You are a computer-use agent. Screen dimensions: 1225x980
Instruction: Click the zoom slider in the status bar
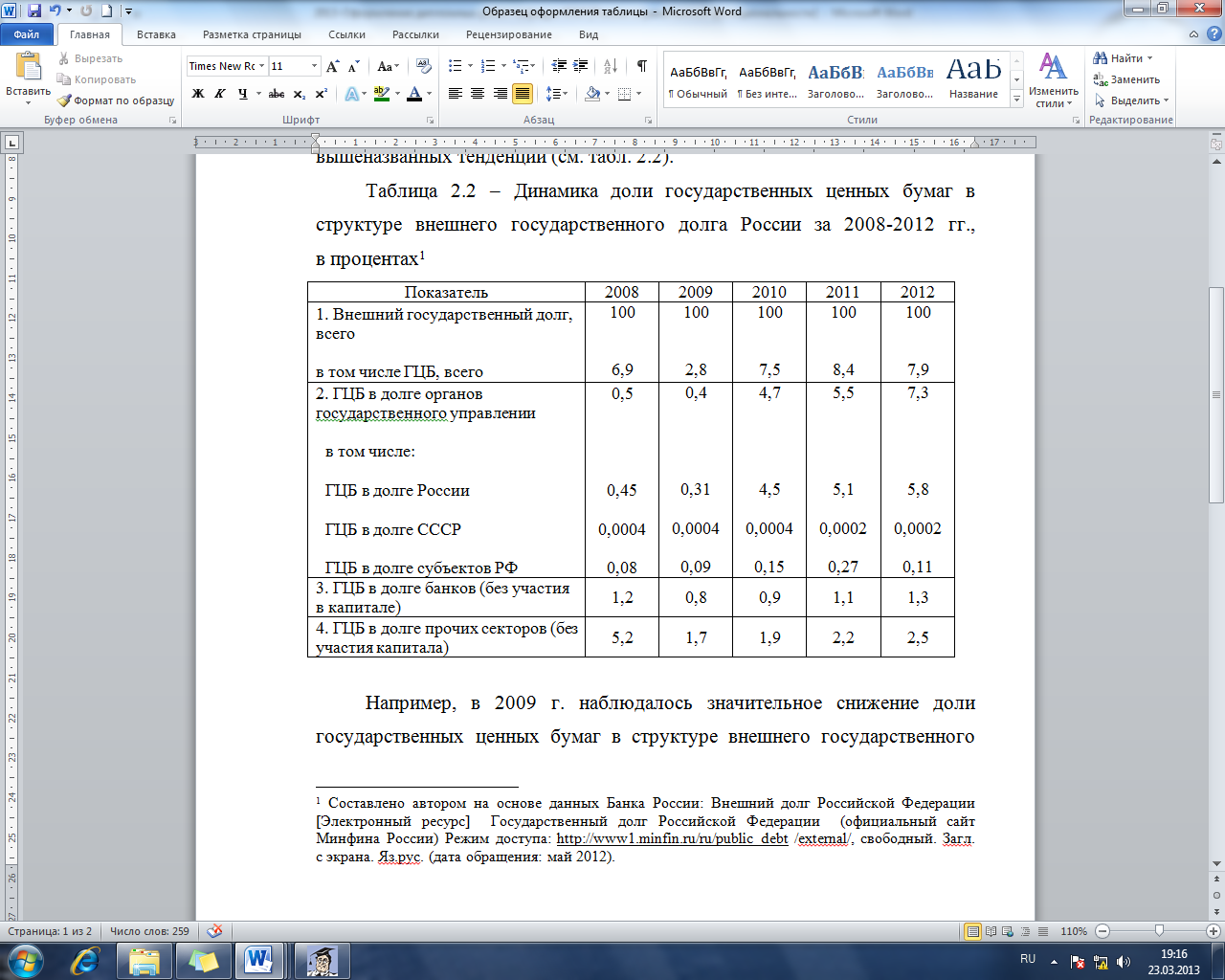click(x=1159, y=931)
